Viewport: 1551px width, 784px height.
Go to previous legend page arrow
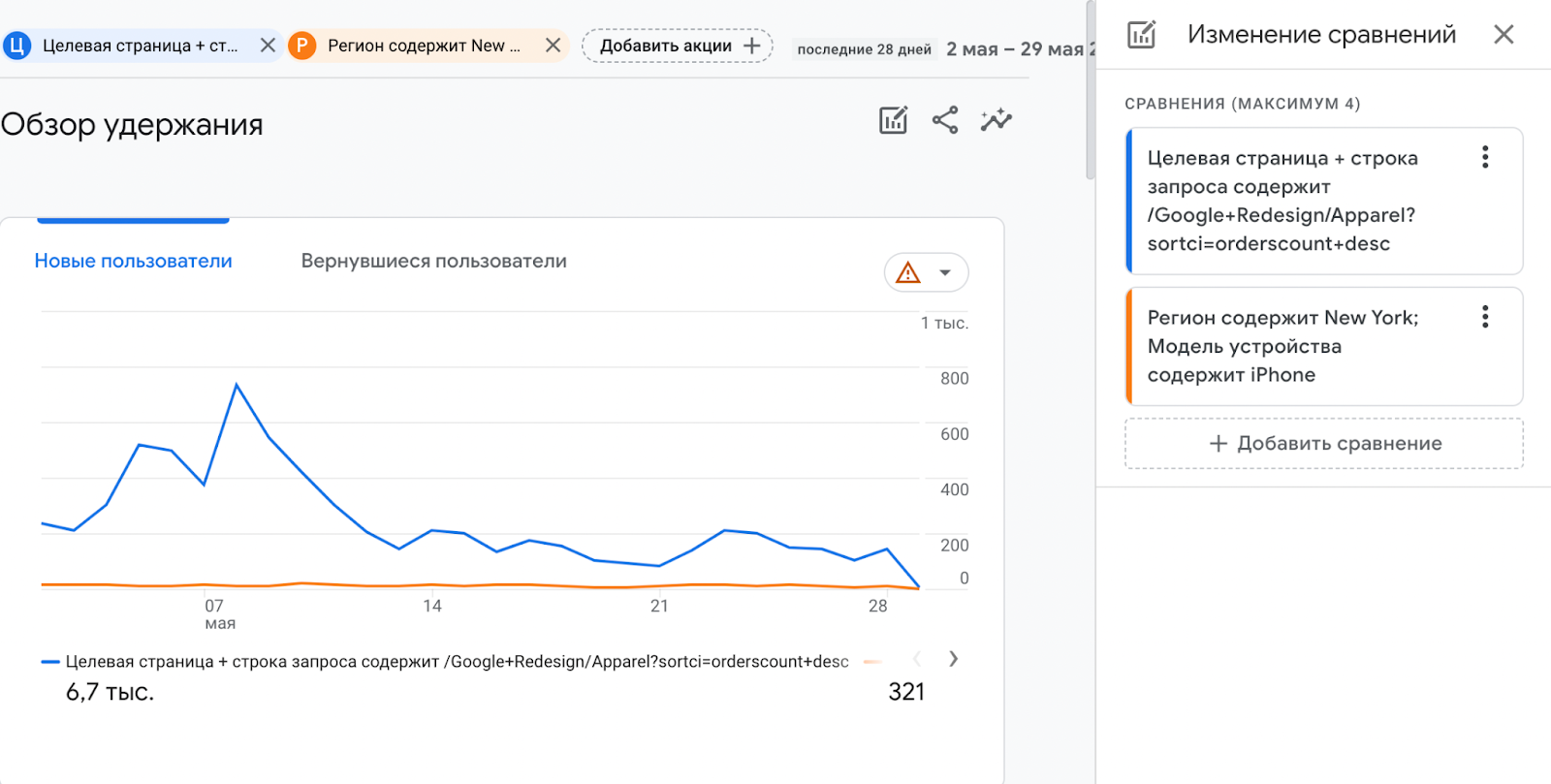point(917,659)
